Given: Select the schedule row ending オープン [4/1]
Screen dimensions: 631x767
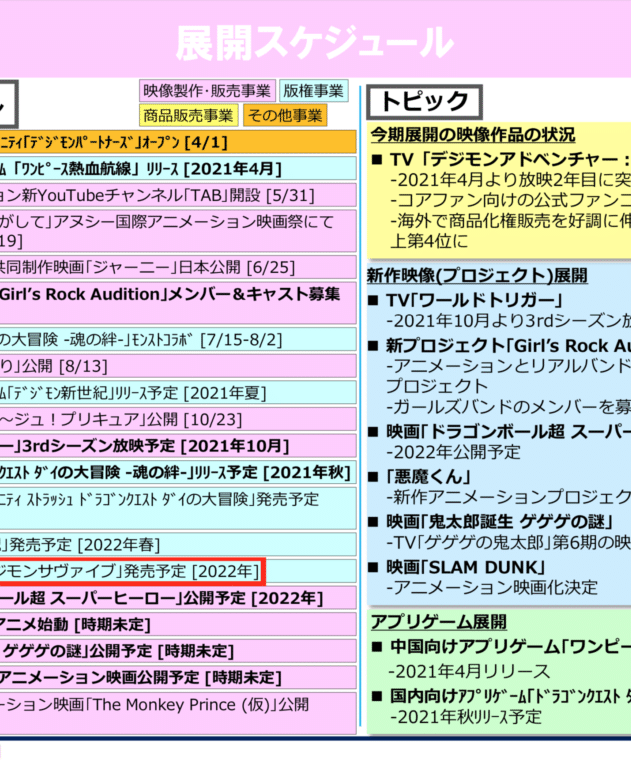Looking at the screenshot, I should (178, 142).
